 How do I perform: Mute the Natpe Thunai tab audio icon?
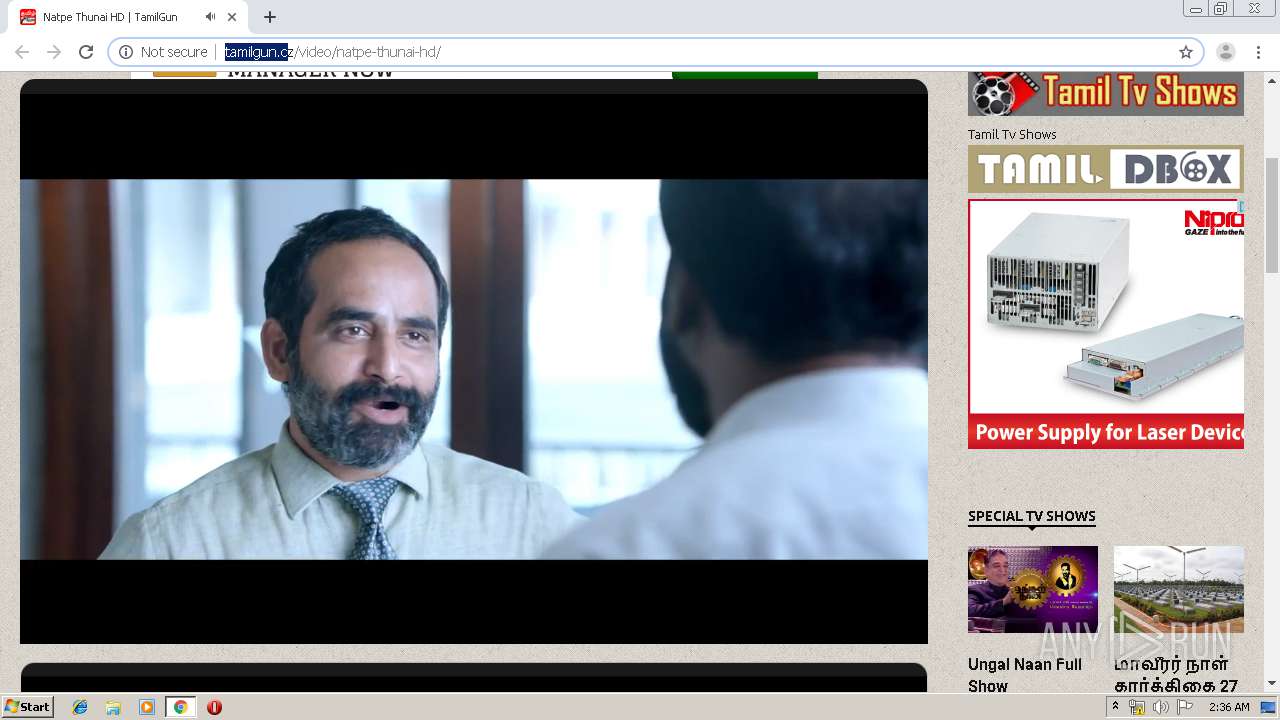point(210,17)
